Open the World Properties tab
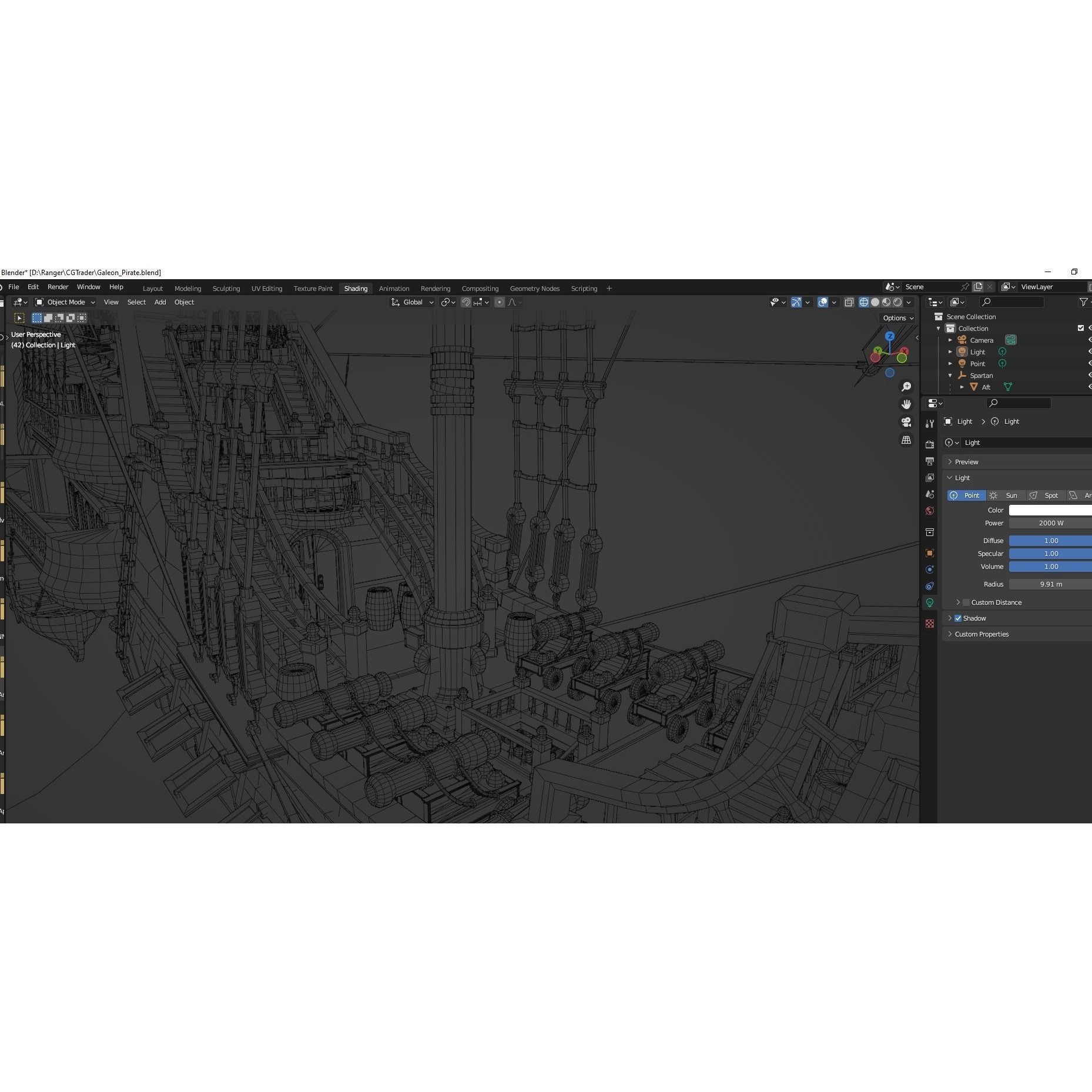 click(930, 509)
